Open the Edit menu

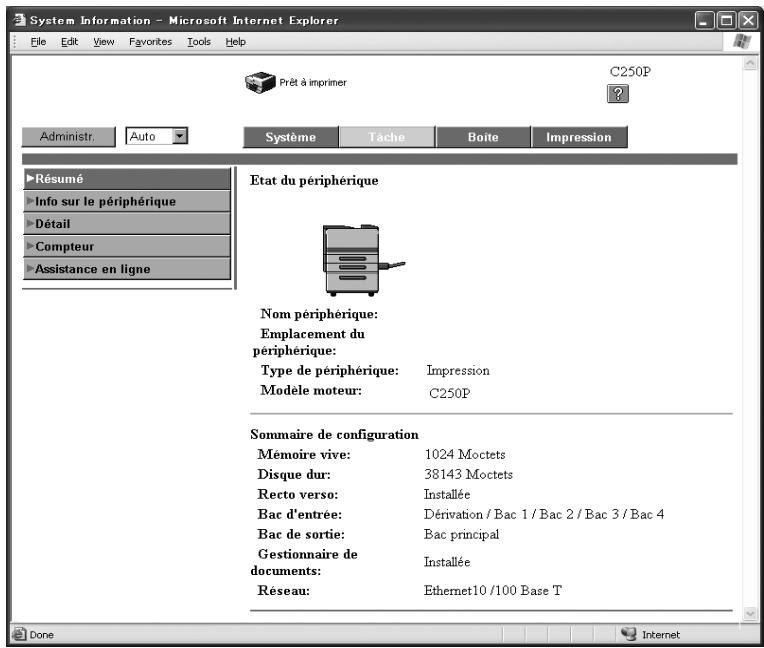click(x=69, y=42)
